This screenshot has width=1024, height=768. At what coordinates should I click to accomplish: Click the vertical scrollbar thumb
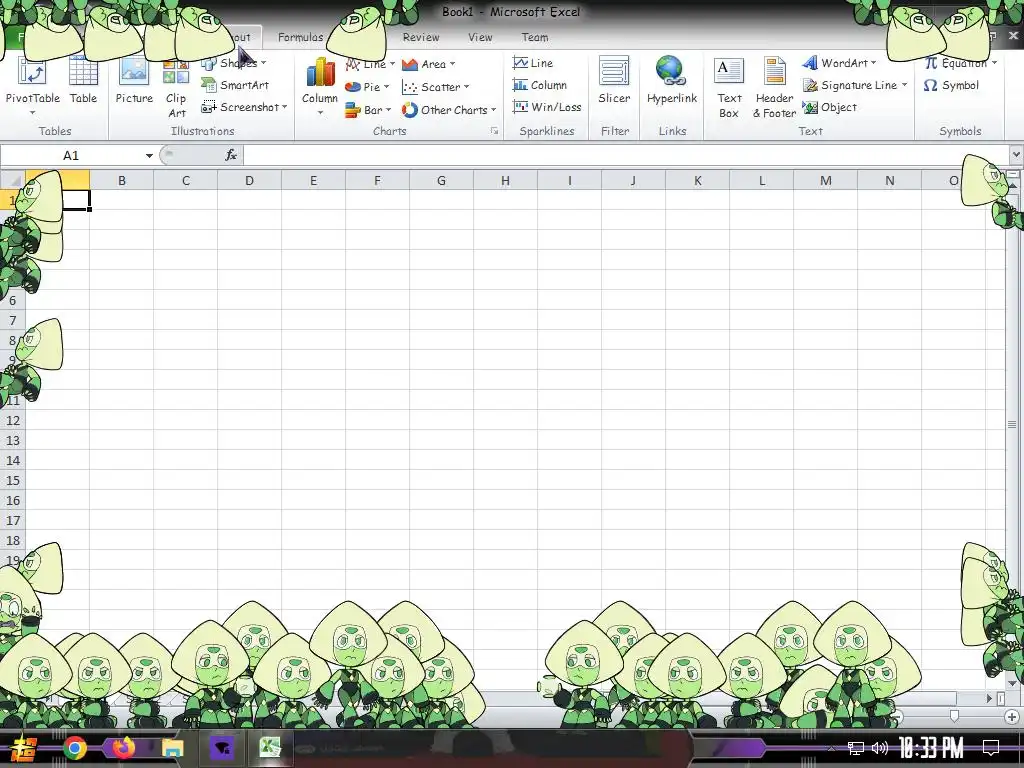pyautogui.click(x=1012, y=424)
